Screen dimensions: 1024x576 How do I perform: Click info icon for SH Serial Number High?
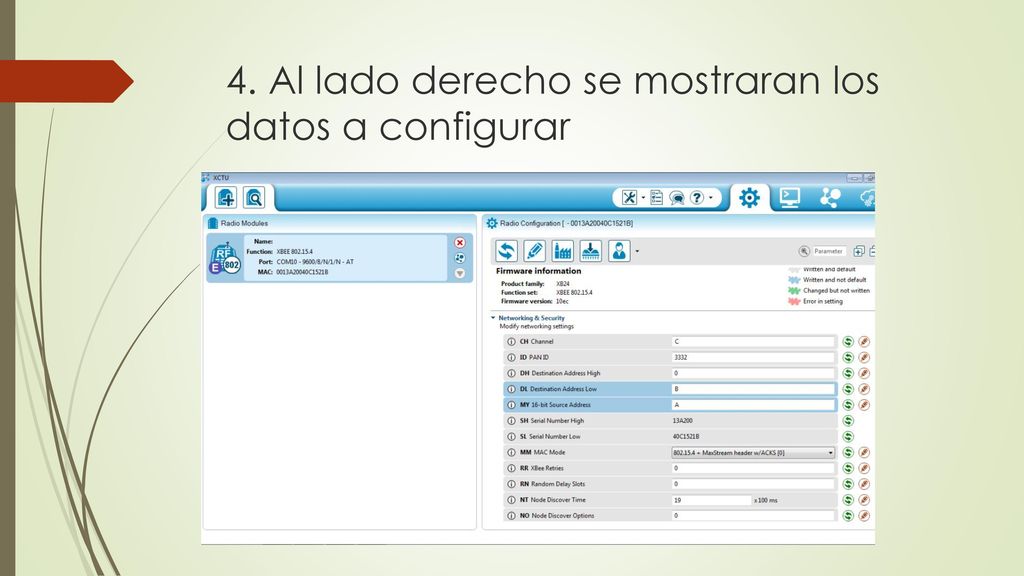click(x=511, y=421)
